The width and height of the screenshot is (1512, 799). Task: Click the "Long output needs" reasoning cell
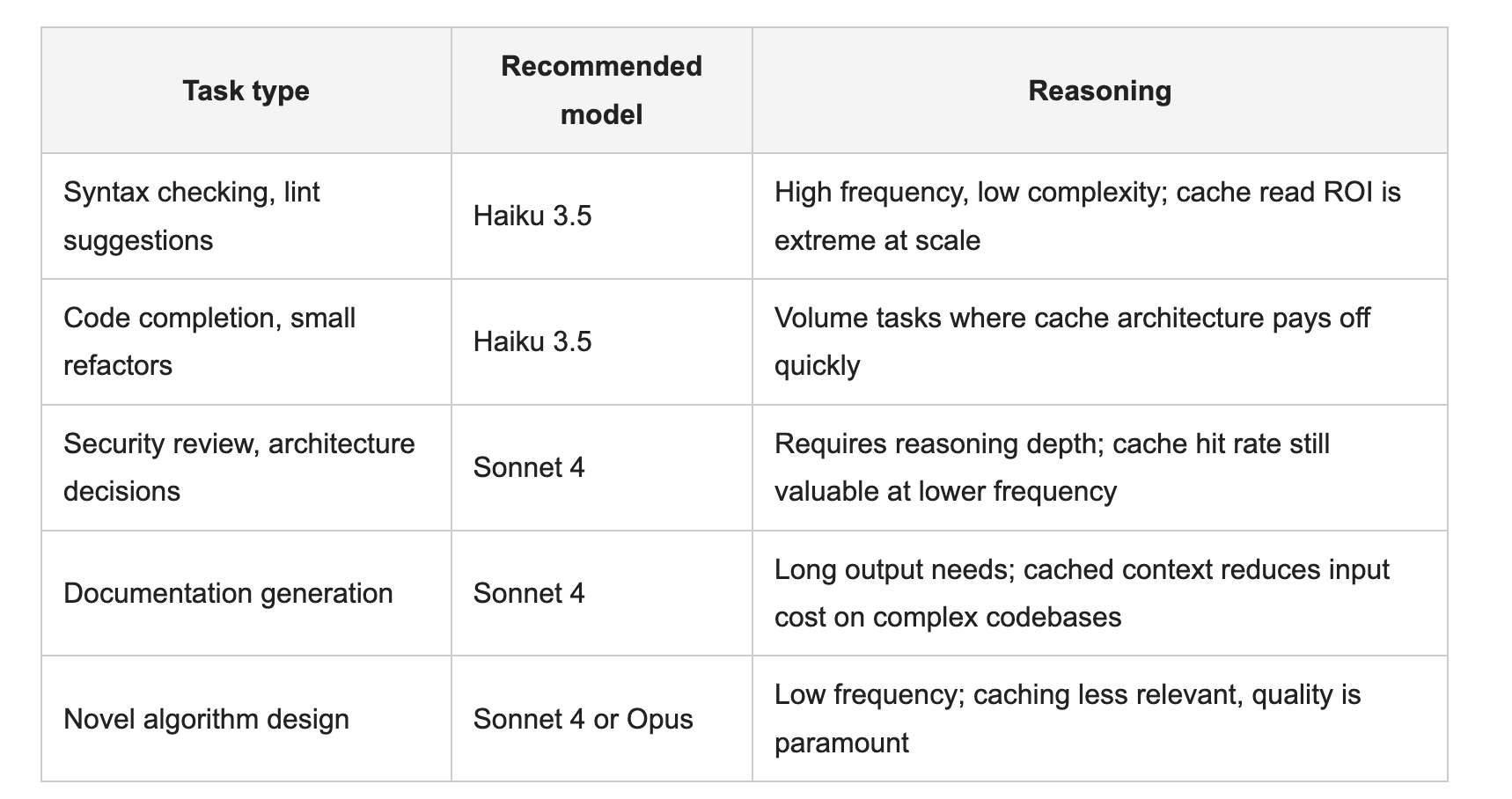pyautogui.click(x=1099, y=593)
